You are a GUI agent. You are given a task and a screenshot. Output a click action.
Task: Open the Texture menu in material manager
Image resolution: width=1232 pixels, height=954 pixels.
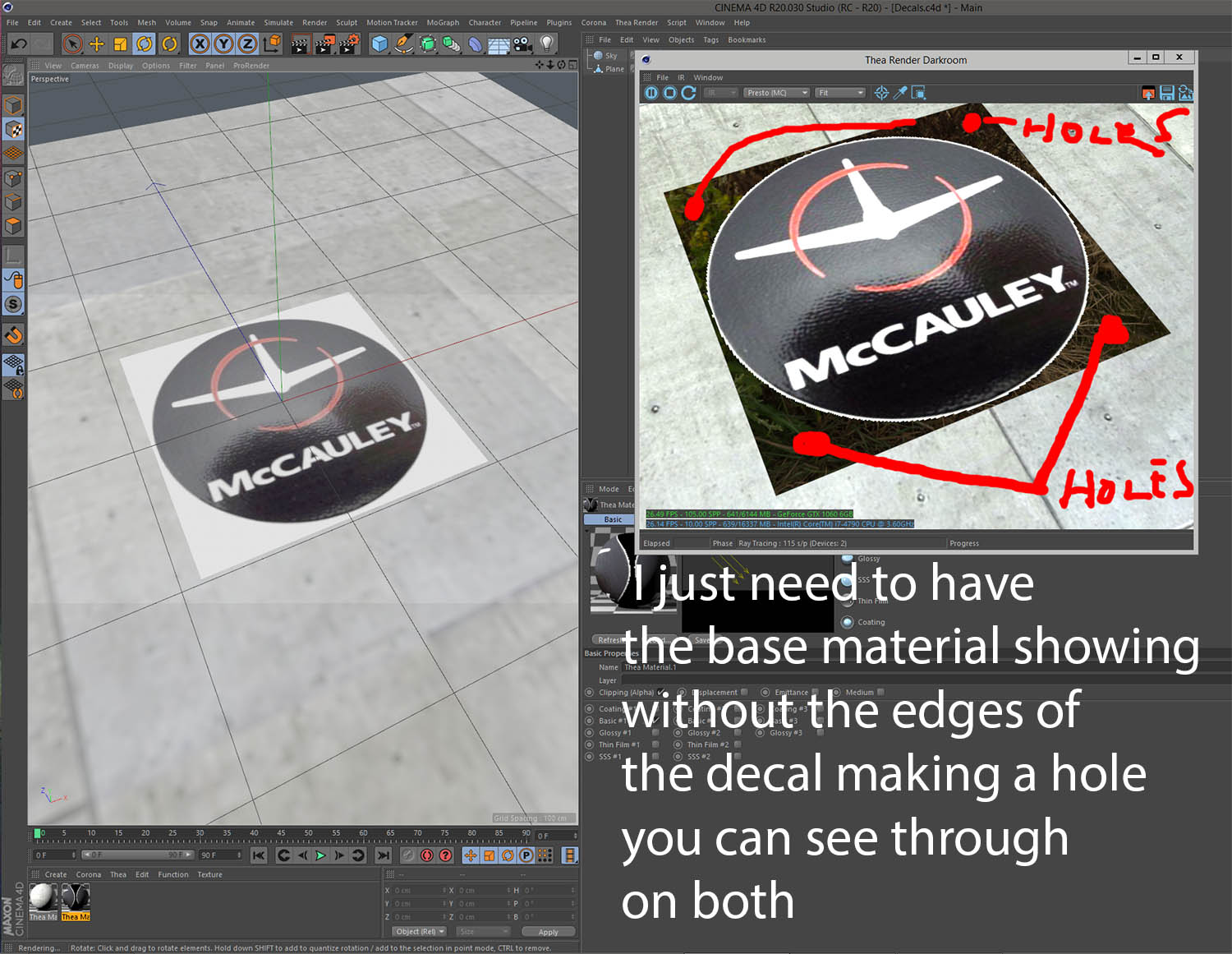point(209,875)
